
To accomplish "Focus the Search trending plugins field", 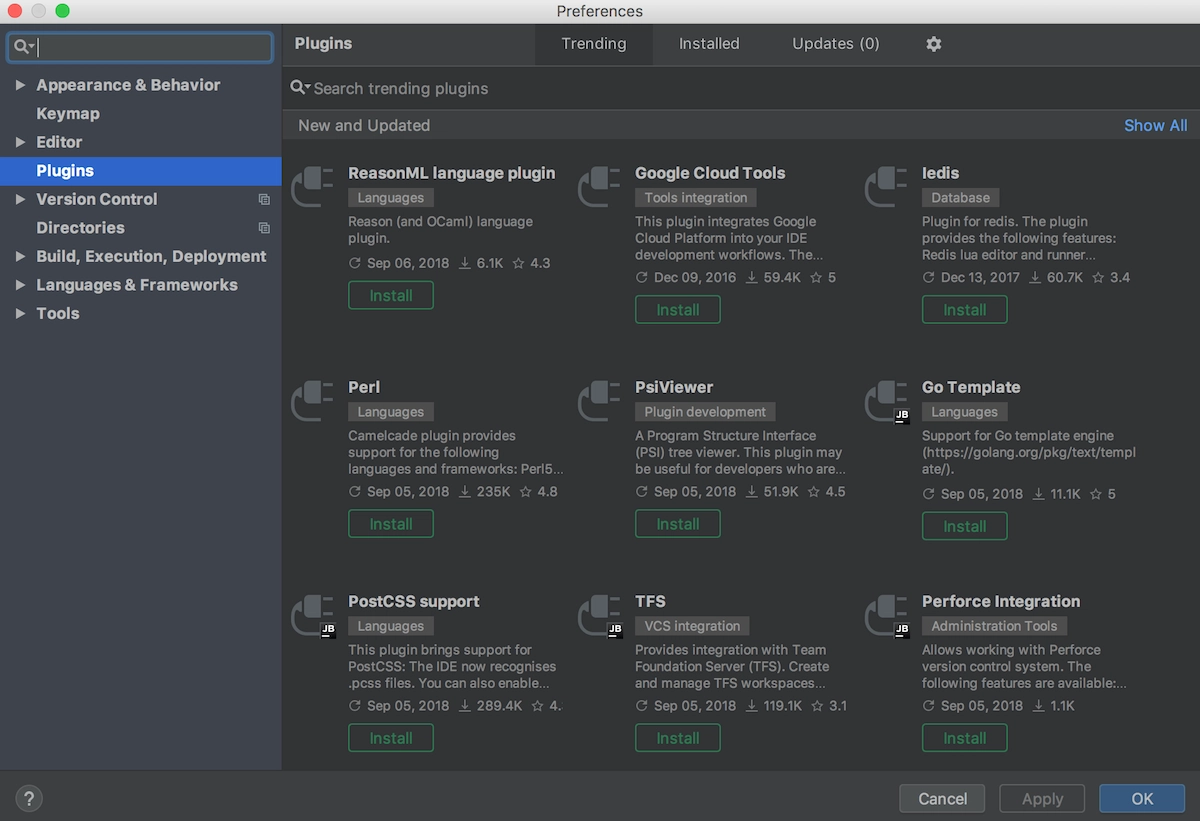I will (740, 88).
